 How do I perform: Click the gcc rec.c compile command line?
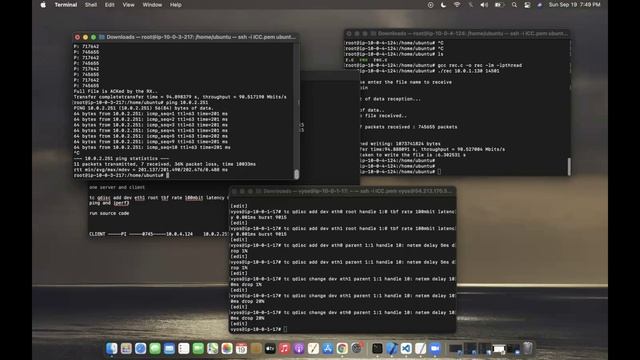coord(433,65)
